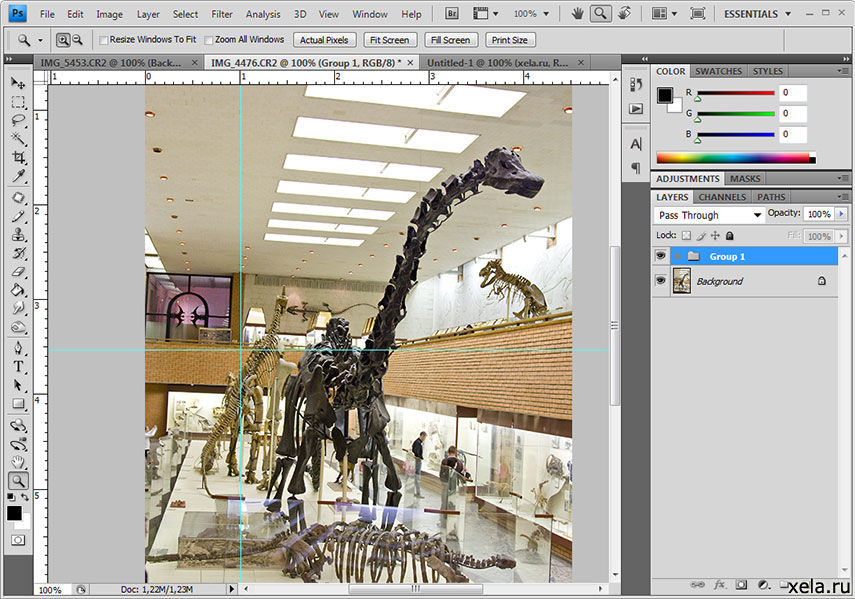Screen dimensions: 855x599
Task: Open the Pass Through blend mode dropdown
Action: (709, 215)
